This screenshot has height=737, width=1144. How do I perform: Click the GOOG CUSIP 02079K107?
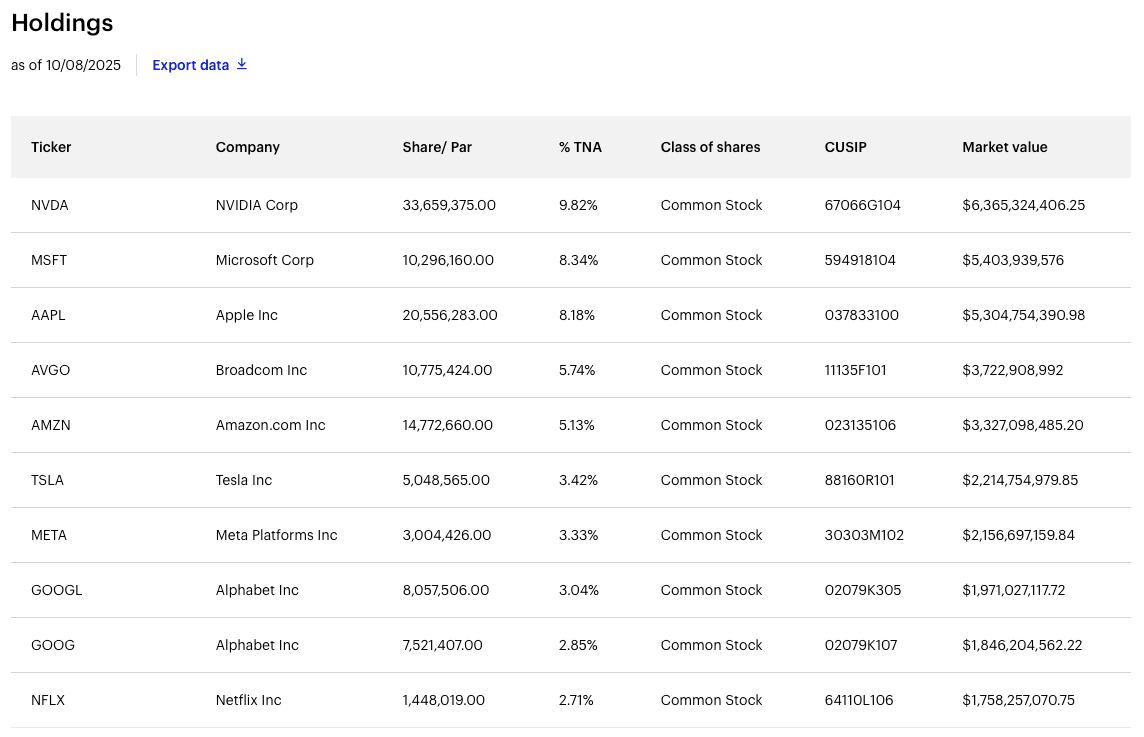click(860, 645)
